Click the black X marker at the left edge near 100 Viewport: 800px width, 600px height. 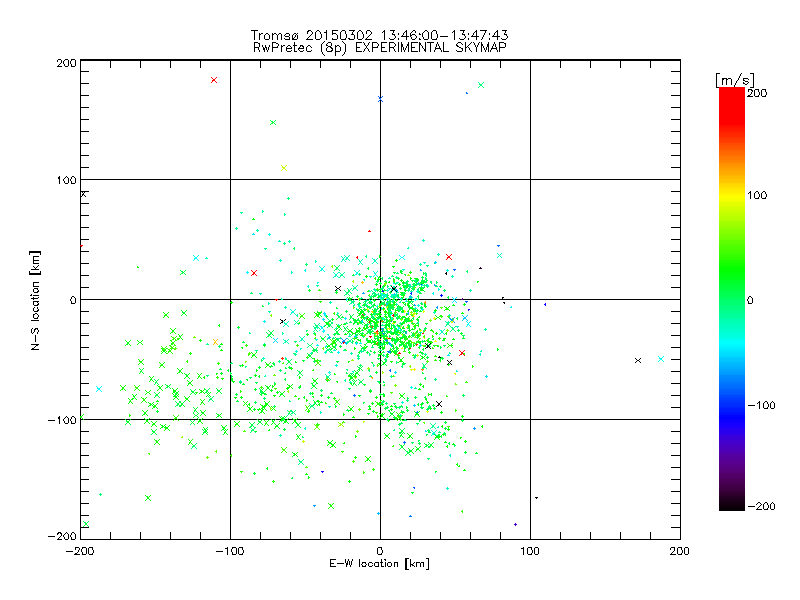(84, 194)
